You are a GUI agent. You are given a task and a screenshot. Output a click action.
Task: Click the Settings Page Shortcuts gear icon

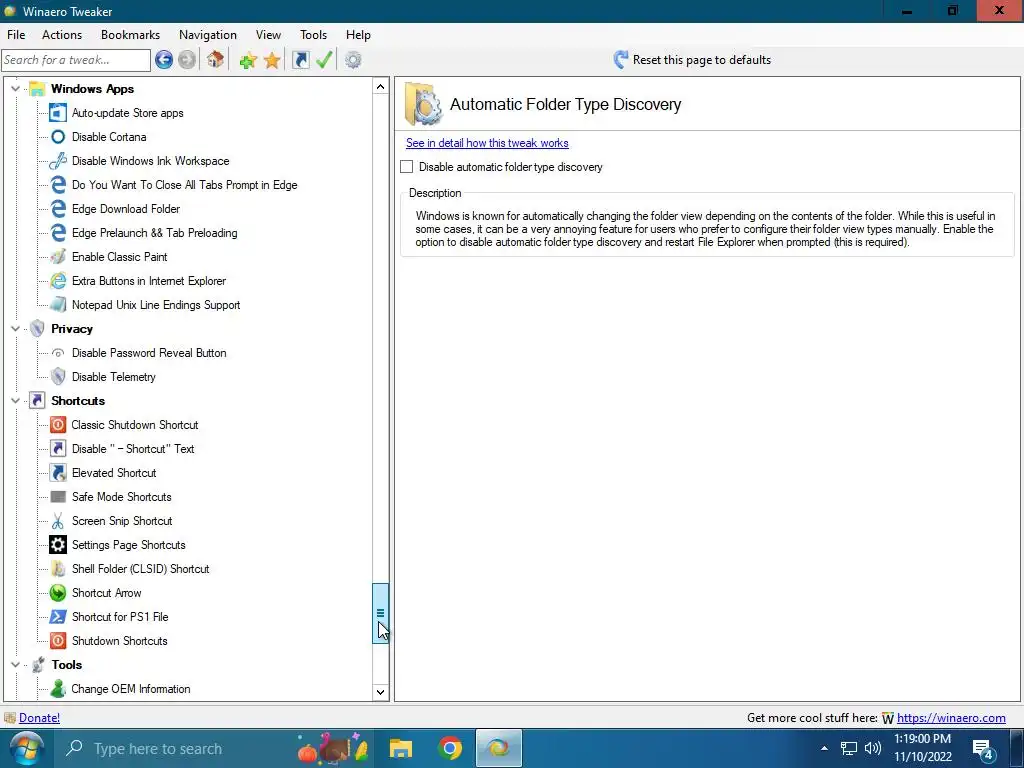pyautogui.click(x=58, y=545)
